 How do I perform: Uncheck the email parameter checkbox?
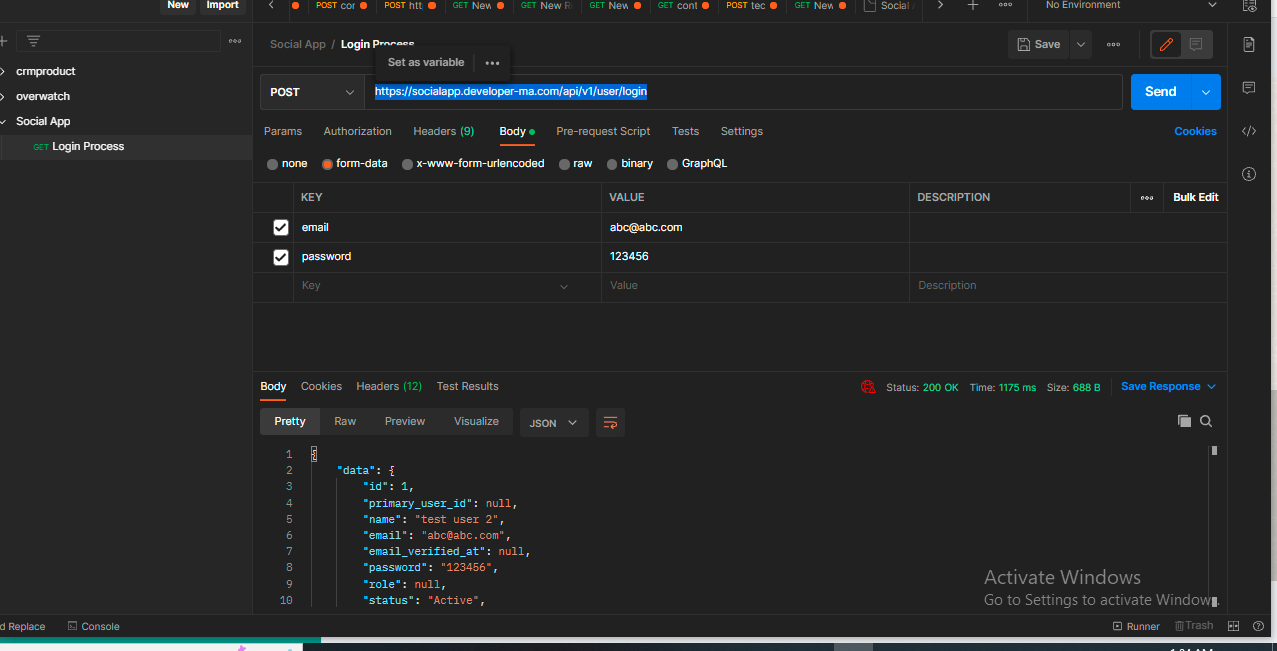coord(281,228)
